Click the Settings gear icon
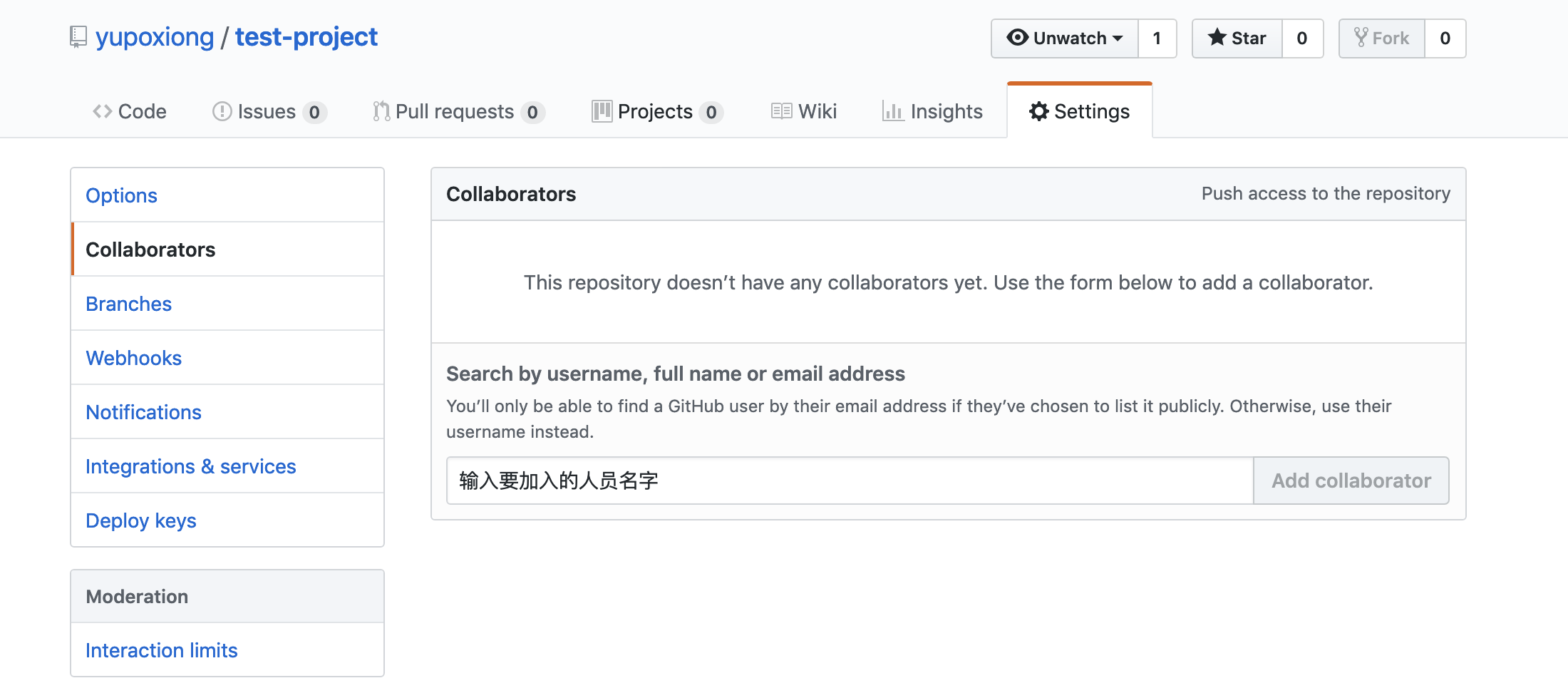The height and width of the screenshot is (693, 1568). coord(1039,111)
